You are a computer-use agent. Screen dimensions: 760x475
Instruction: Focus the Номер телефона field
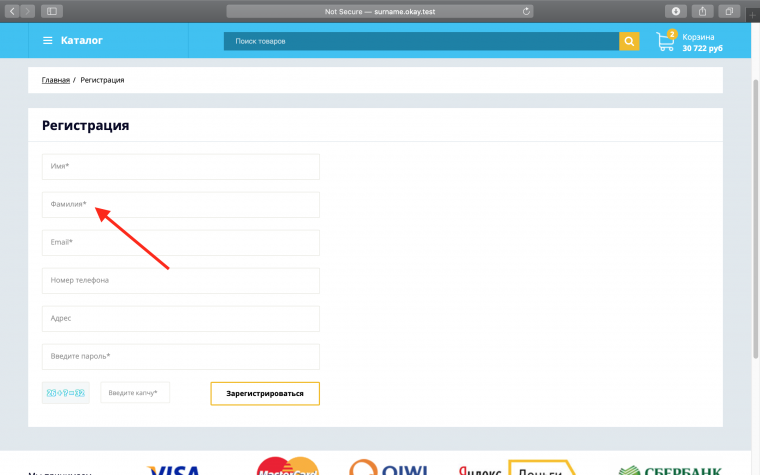180,281
